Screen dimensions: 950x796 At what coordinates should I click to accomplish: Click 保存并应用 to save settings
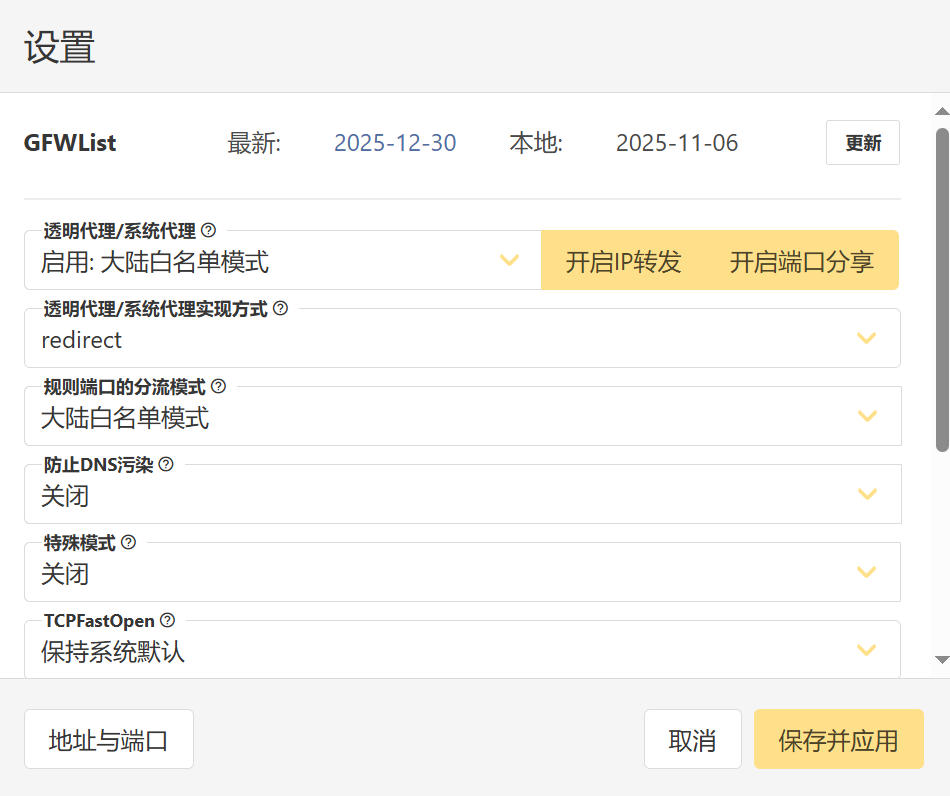click(x=838, y=740)
